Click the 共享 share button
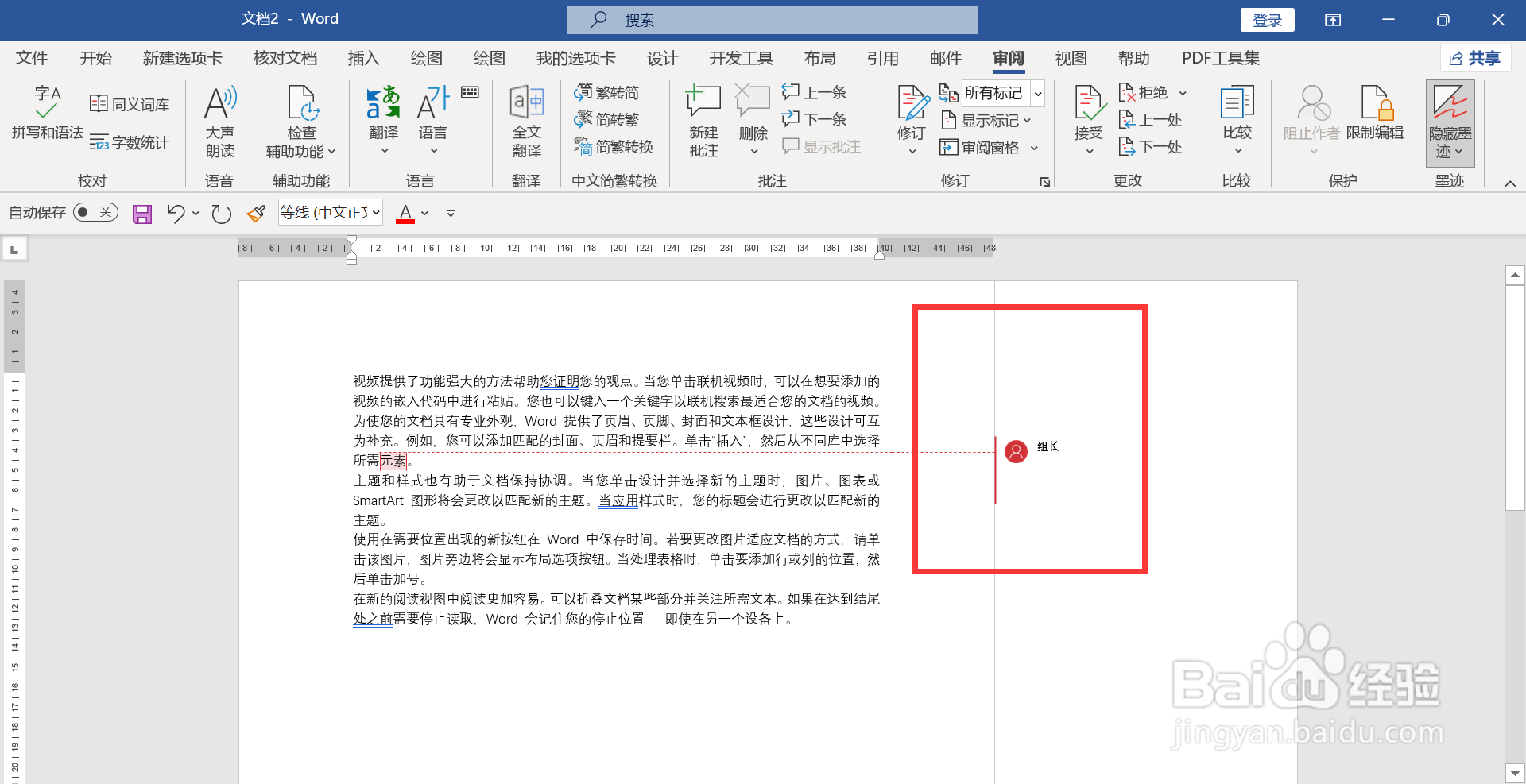This screenshot has width=1526, height=784. (x=1475, y=58)
